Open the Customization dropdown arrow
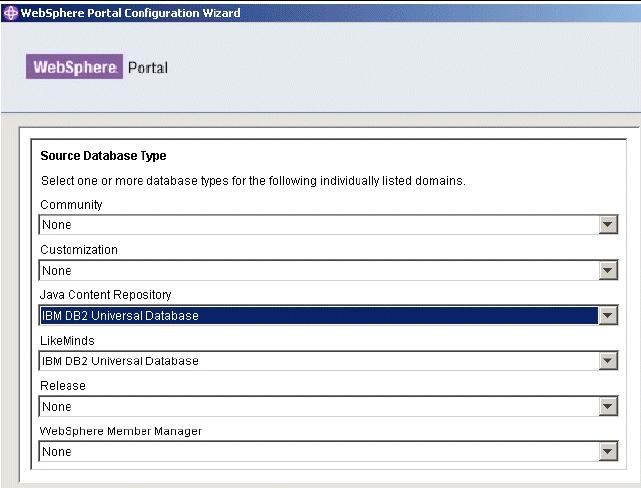 point(608,270)
